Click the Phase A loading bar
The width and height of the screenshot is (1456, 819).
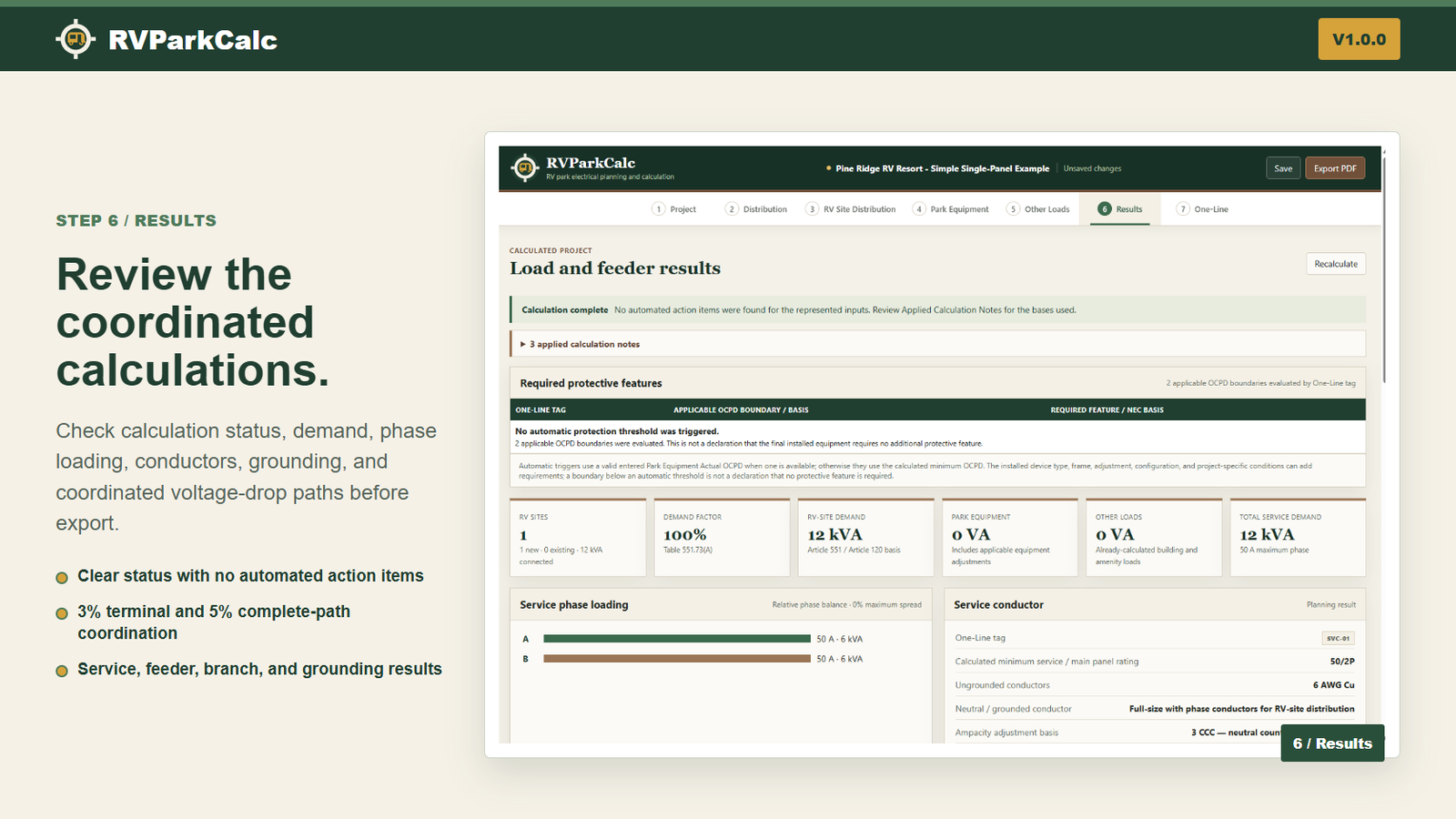676,639
